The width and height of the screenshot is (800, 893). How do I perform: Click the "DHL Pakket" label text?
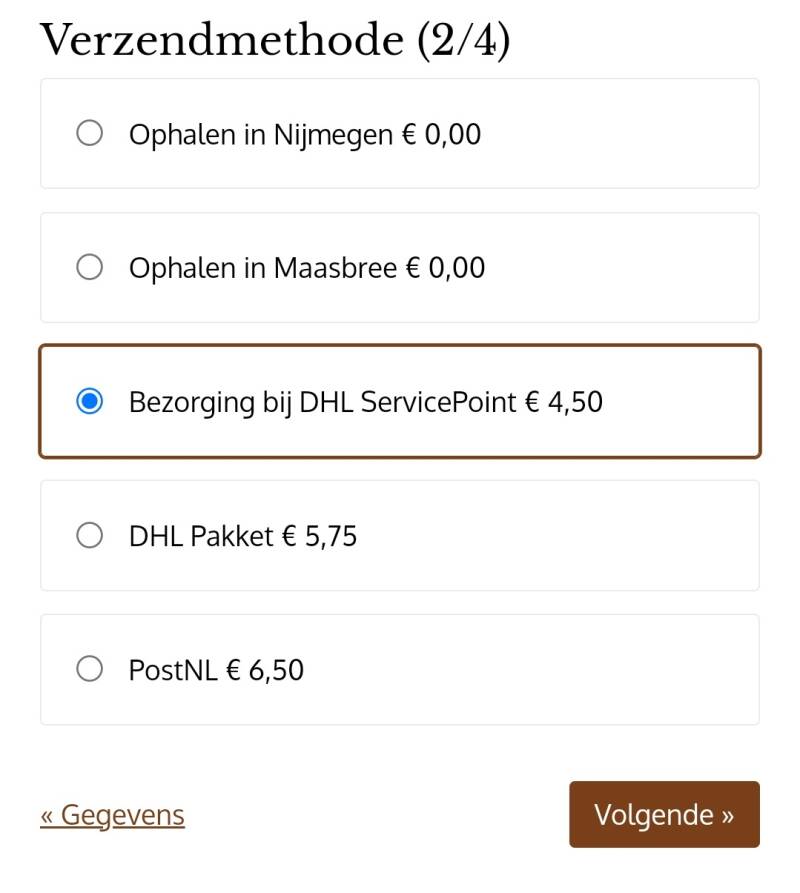coord(200,536)
